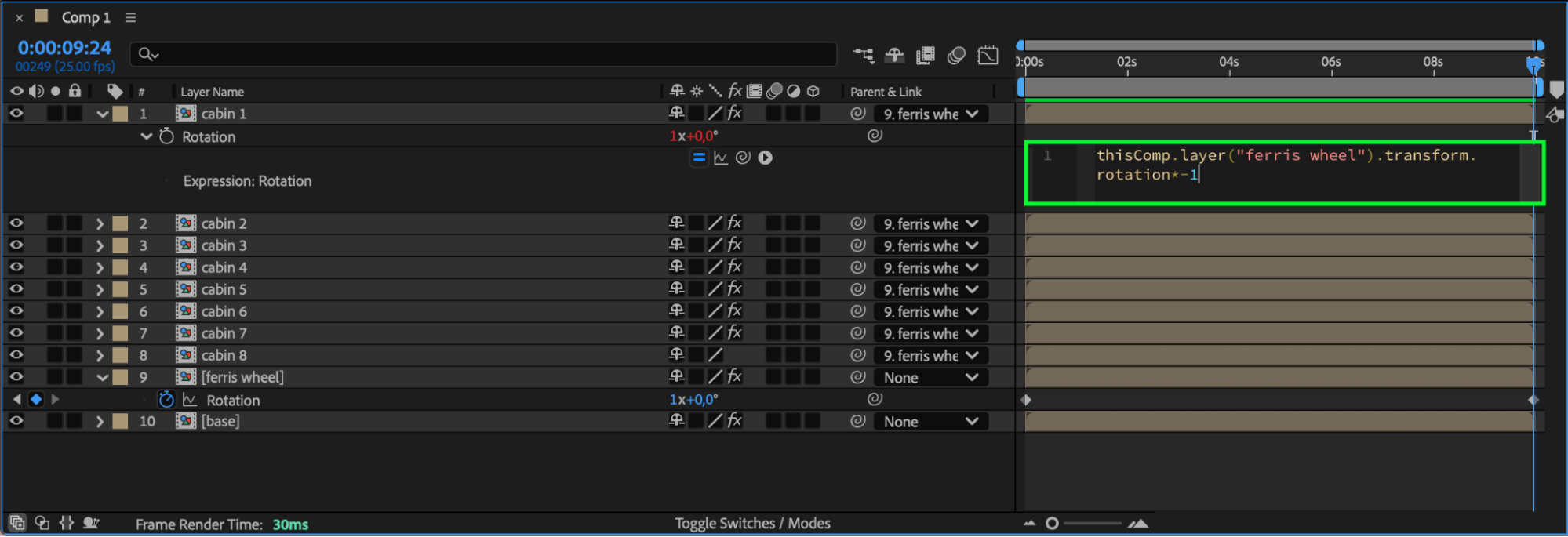Hide the cabin 4 layer

[x=16, y=267]
